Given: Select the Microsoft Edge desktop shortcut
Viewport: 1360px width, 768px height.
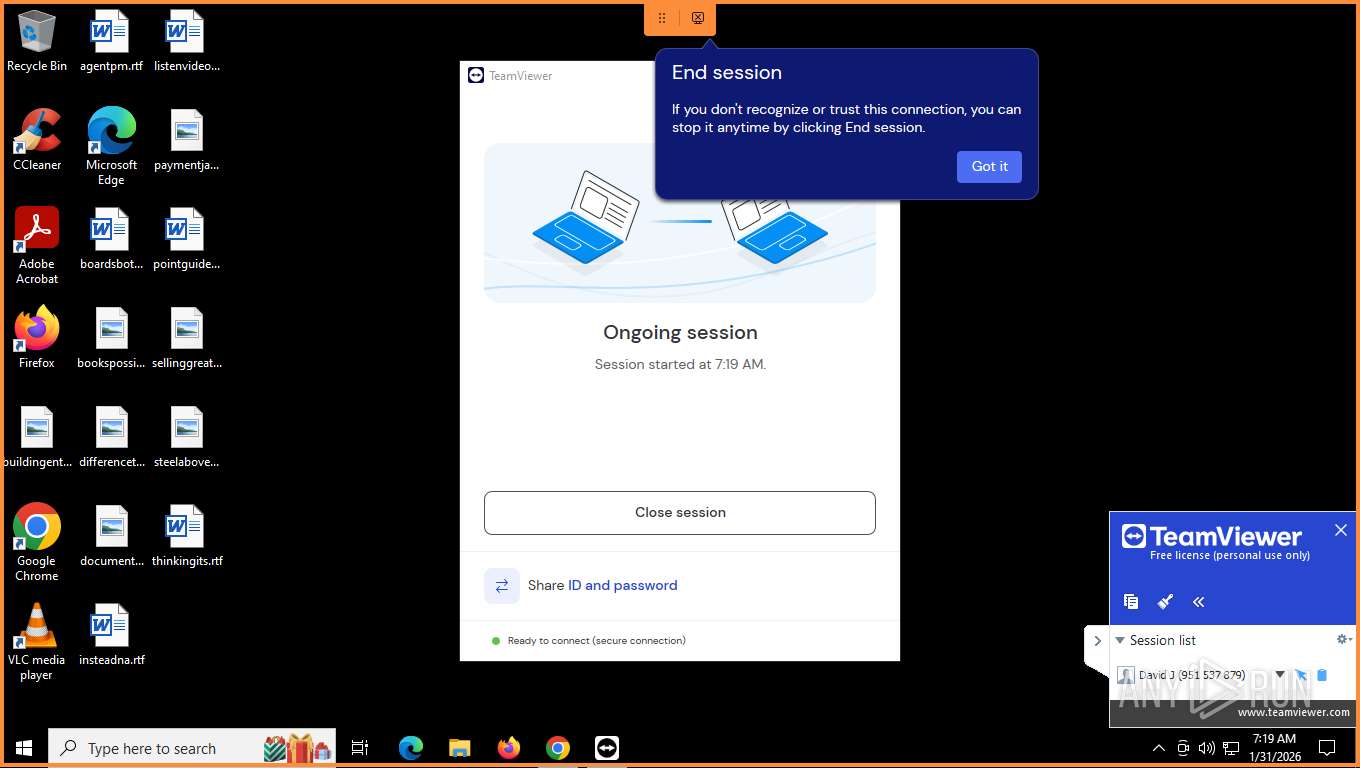Looking at the screenshot, I should pos(111,147).
